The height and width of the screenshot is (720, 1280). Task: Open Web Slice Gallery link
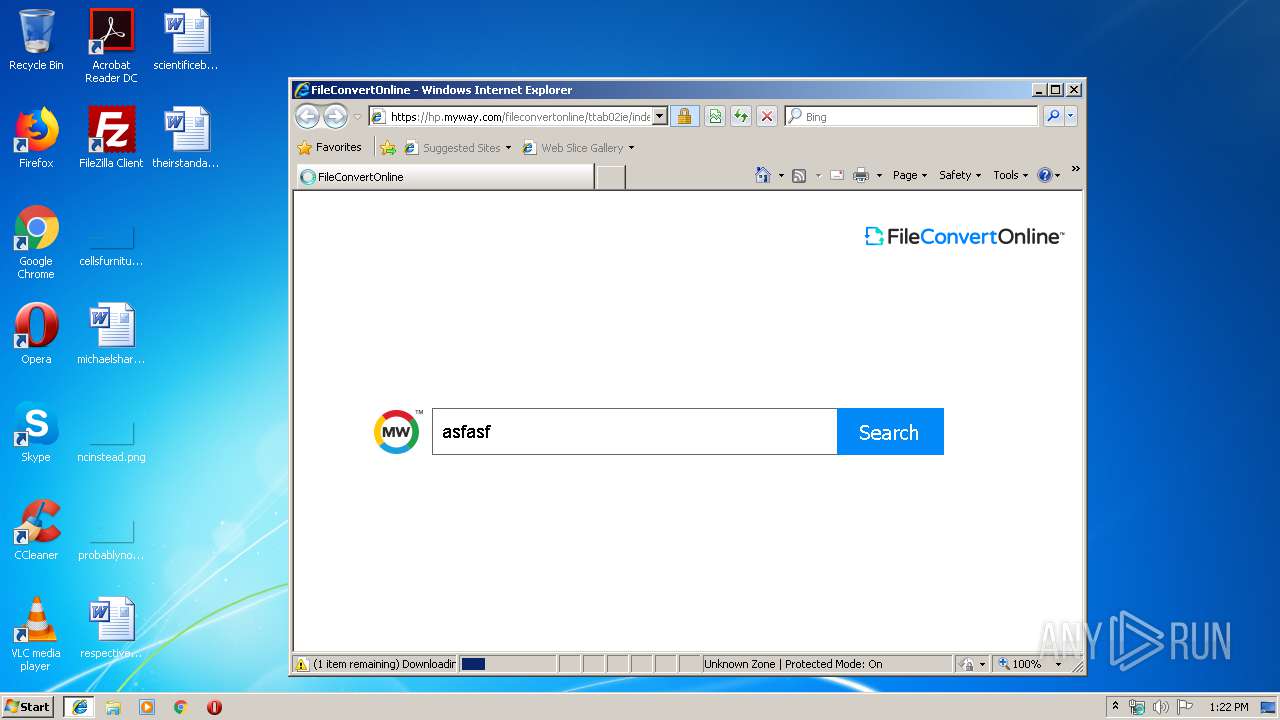pyautogui.click(x=578, y=148)
